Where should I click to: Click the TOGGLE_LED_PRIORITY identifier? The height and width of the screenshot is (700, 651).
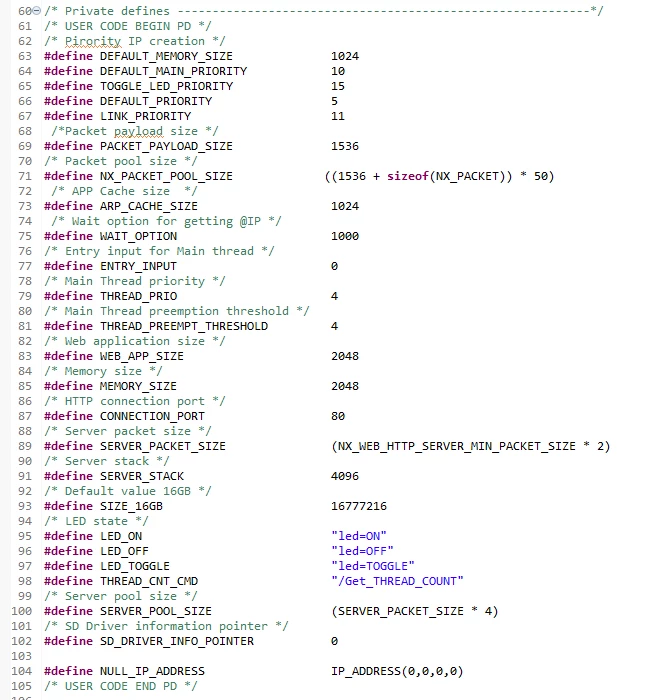(166, 86)
